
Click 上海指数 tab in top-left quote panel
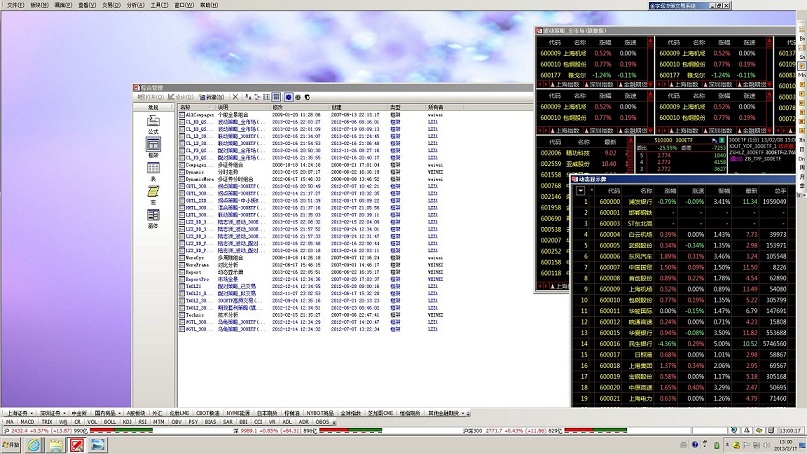pos(567,84)
